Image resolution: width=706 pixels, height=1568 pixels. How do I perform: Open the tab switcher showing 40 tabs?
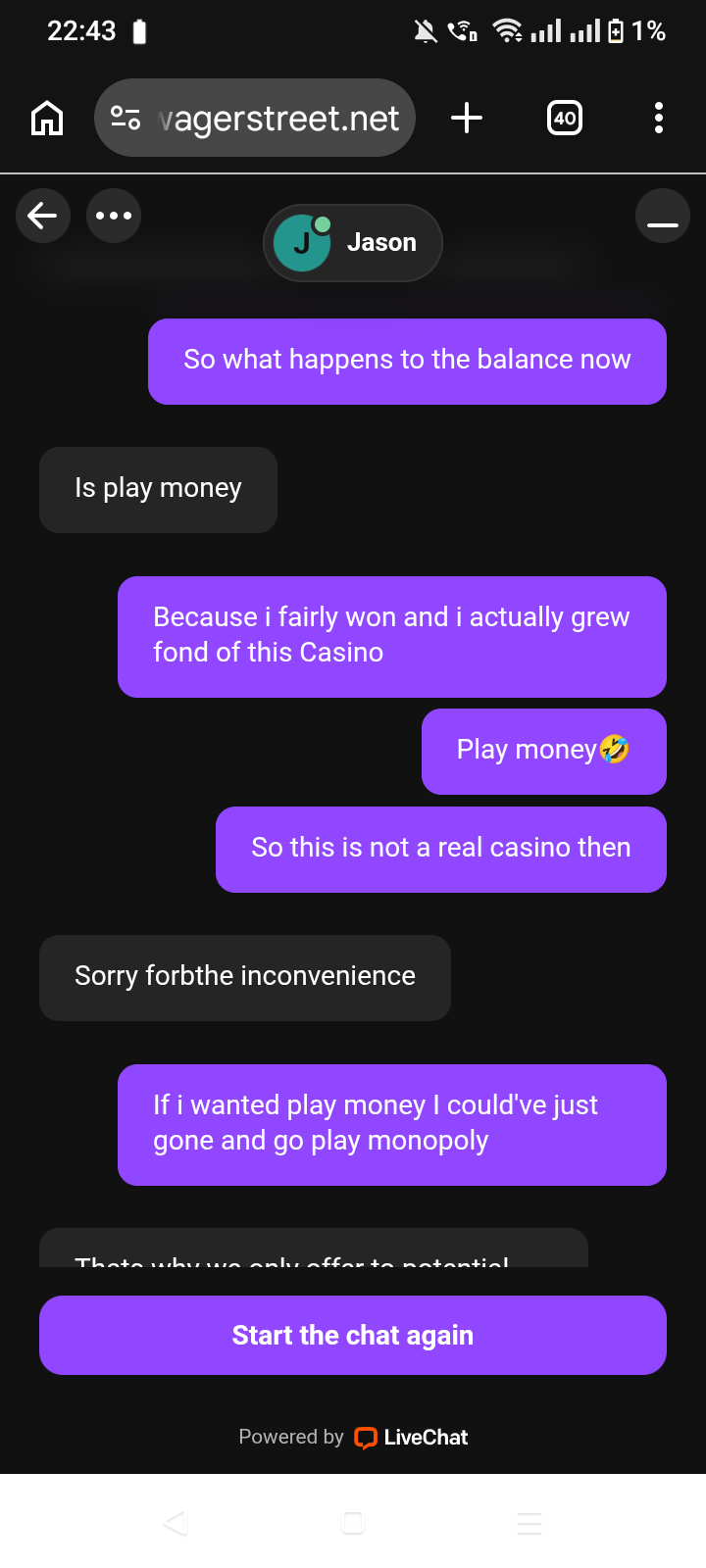[x=565, y=119]
